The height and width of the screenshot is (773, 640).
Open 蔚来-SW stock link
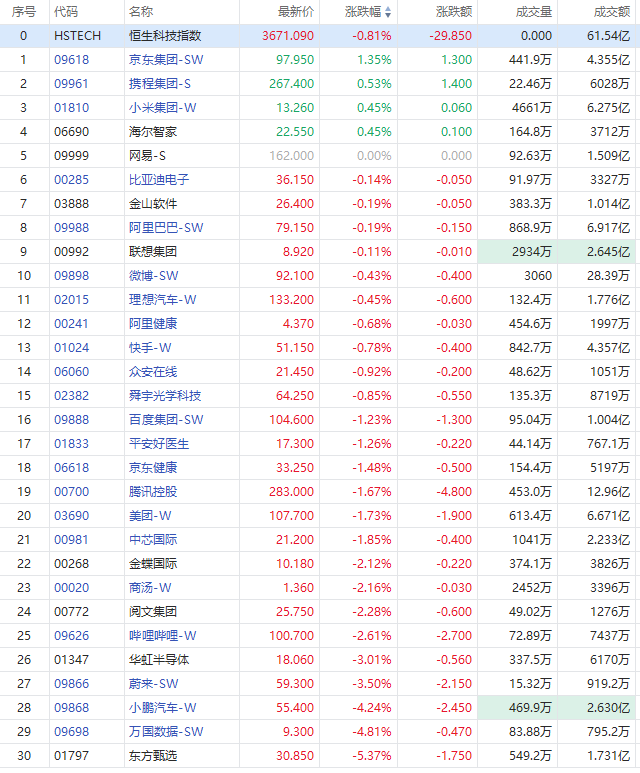153,684
